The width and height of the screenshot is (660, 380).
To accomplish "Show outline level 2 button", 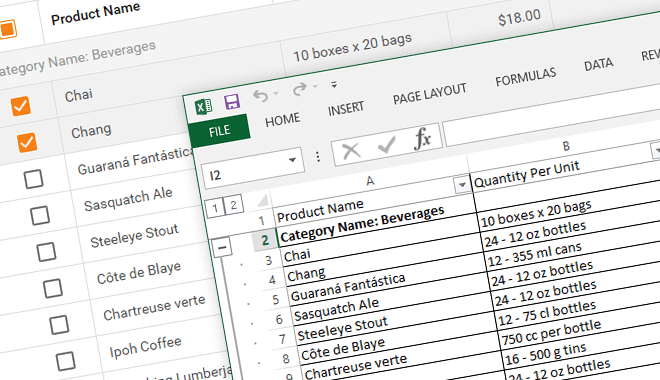I will (x=234, y=205).
